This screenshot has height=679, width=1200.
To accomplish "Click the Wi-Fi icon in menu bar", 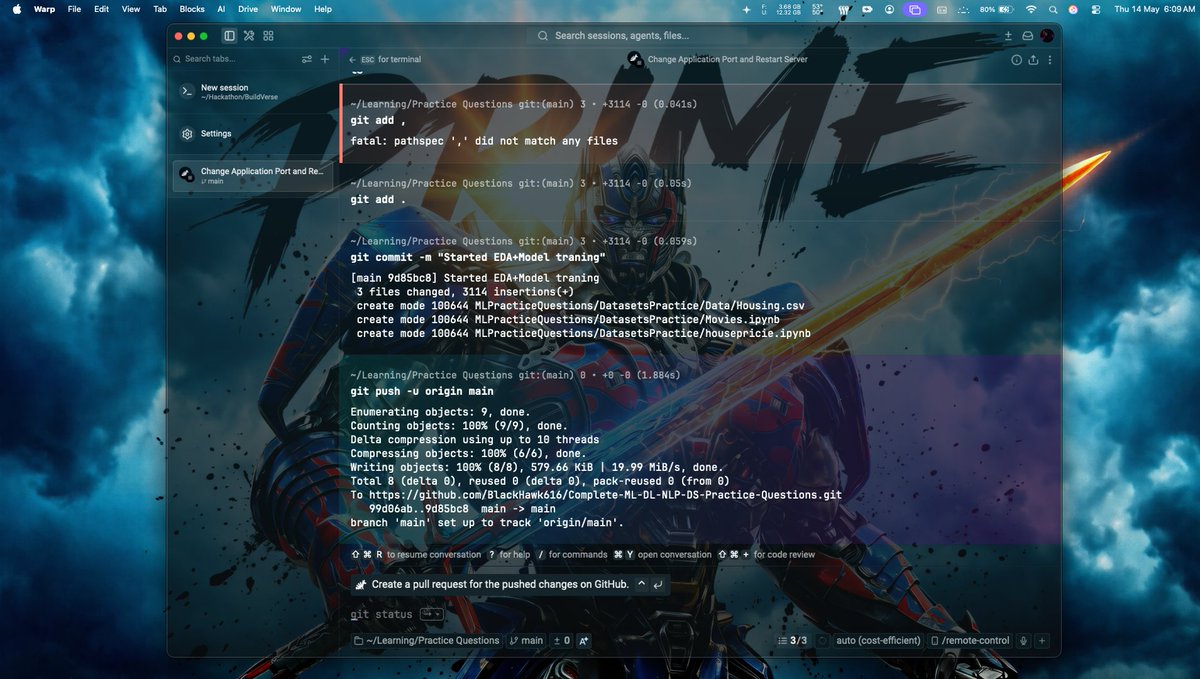I will [1031, 9].
